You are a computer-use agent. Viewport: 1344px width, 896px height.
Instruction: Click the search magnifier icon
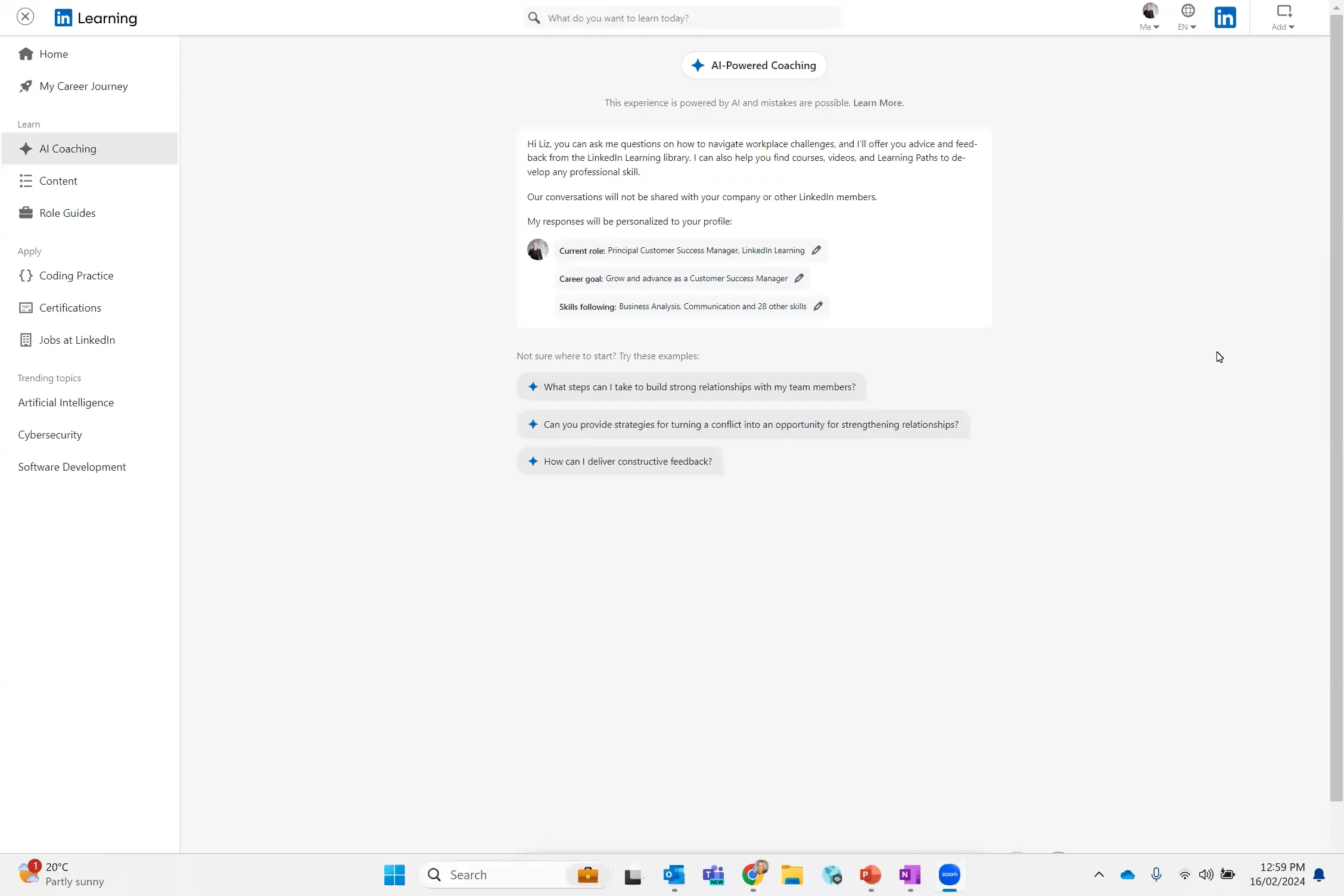(534, 18)
